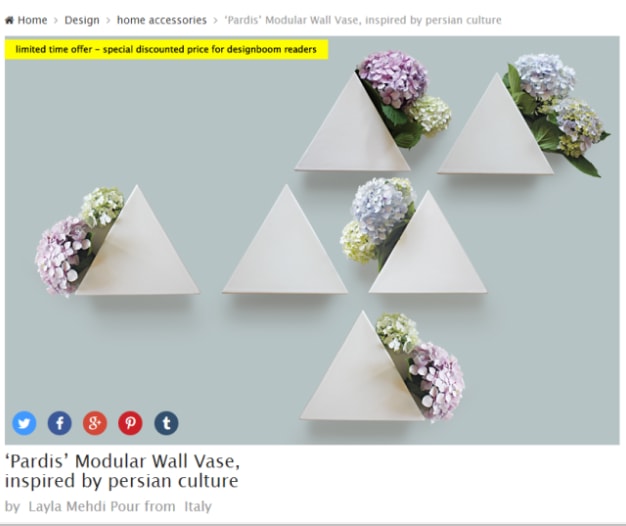This screenshot has width=626, height=526.
Task: Click the center empty triangular vase
Action: [285, 239]
